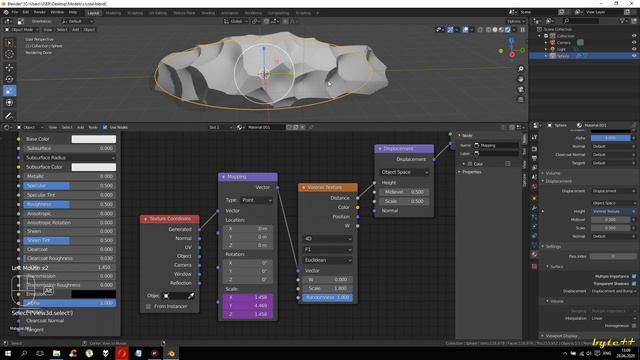Open Voronoi Euclidean distance dropdown
This screenshot has width=640, height=360.
point(327,260)
